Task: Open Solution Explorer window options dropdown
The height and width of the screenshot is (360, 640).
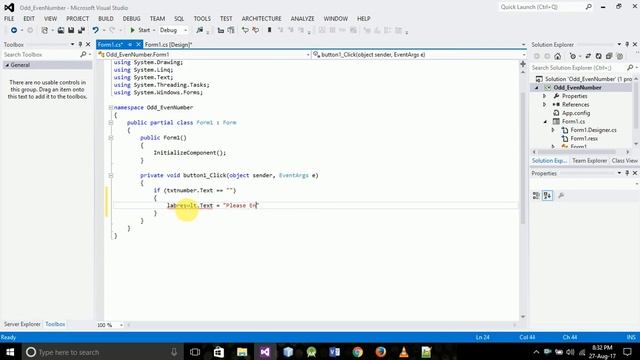Action: 619,44
